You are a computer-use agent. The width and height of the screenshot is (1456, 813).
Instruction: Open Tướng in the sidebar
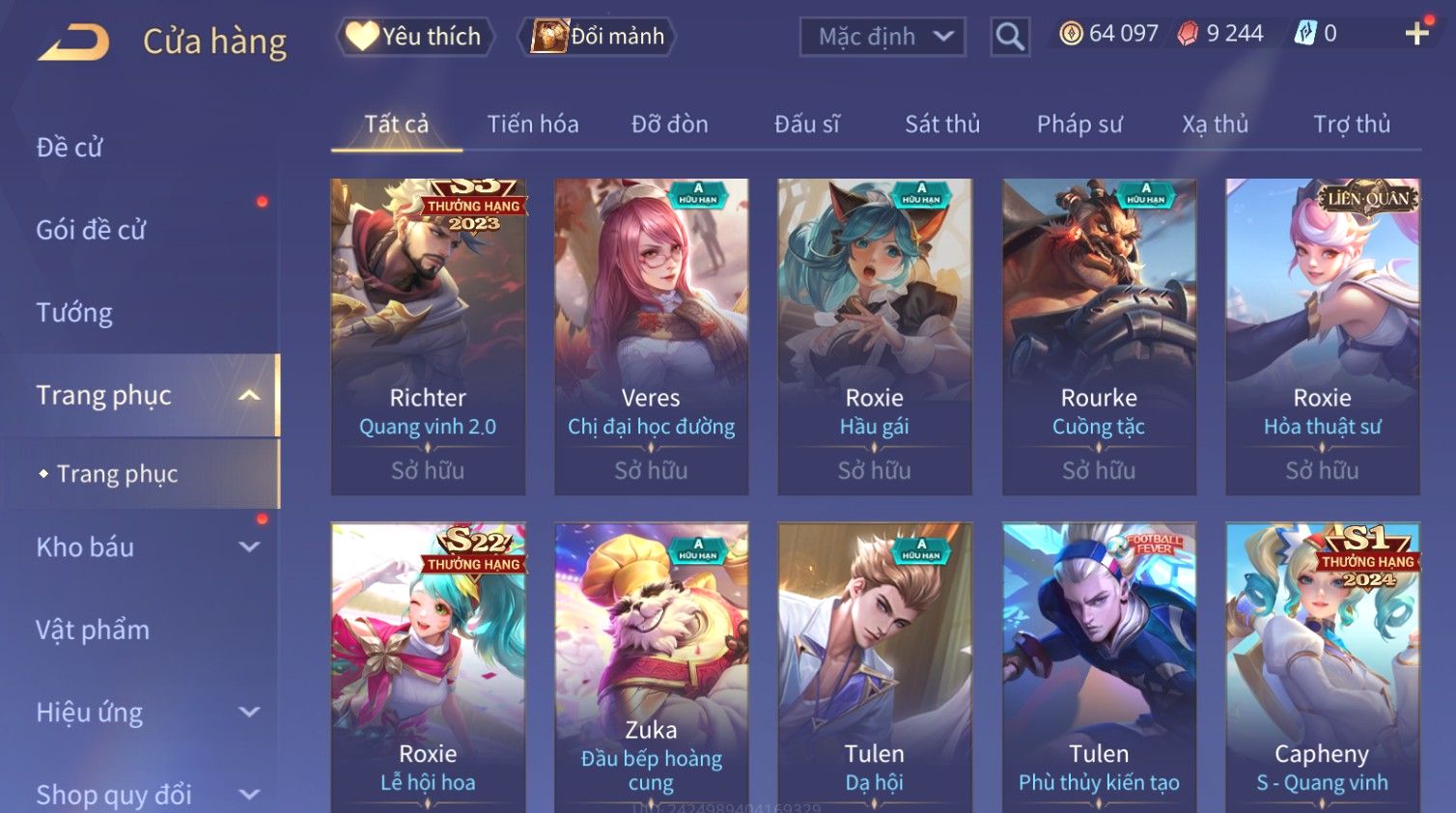click(x=74, y=313)
